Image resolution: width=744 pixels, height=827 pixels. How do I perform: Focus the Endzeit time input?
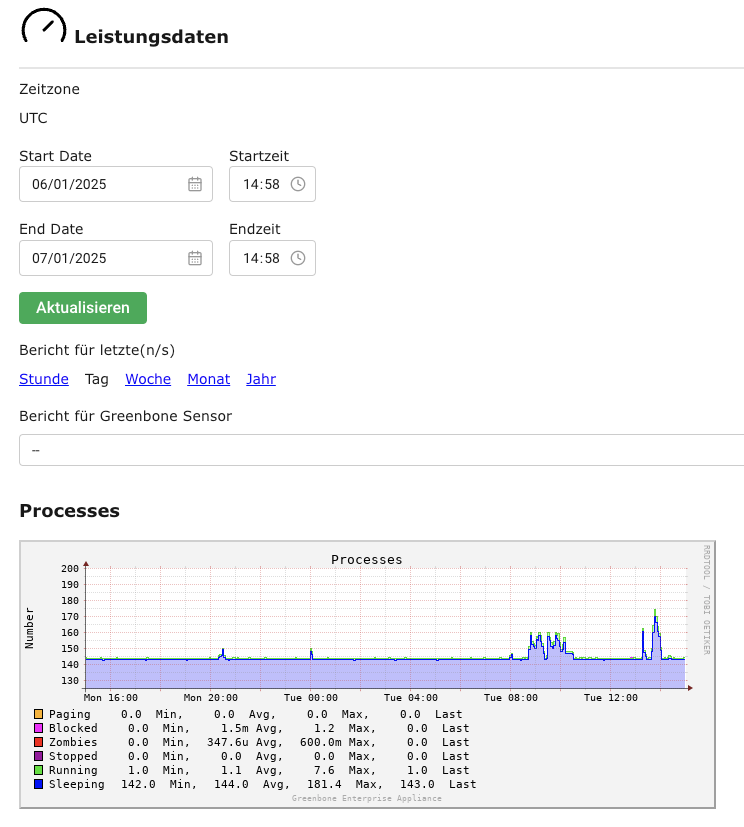click(261, 258)
